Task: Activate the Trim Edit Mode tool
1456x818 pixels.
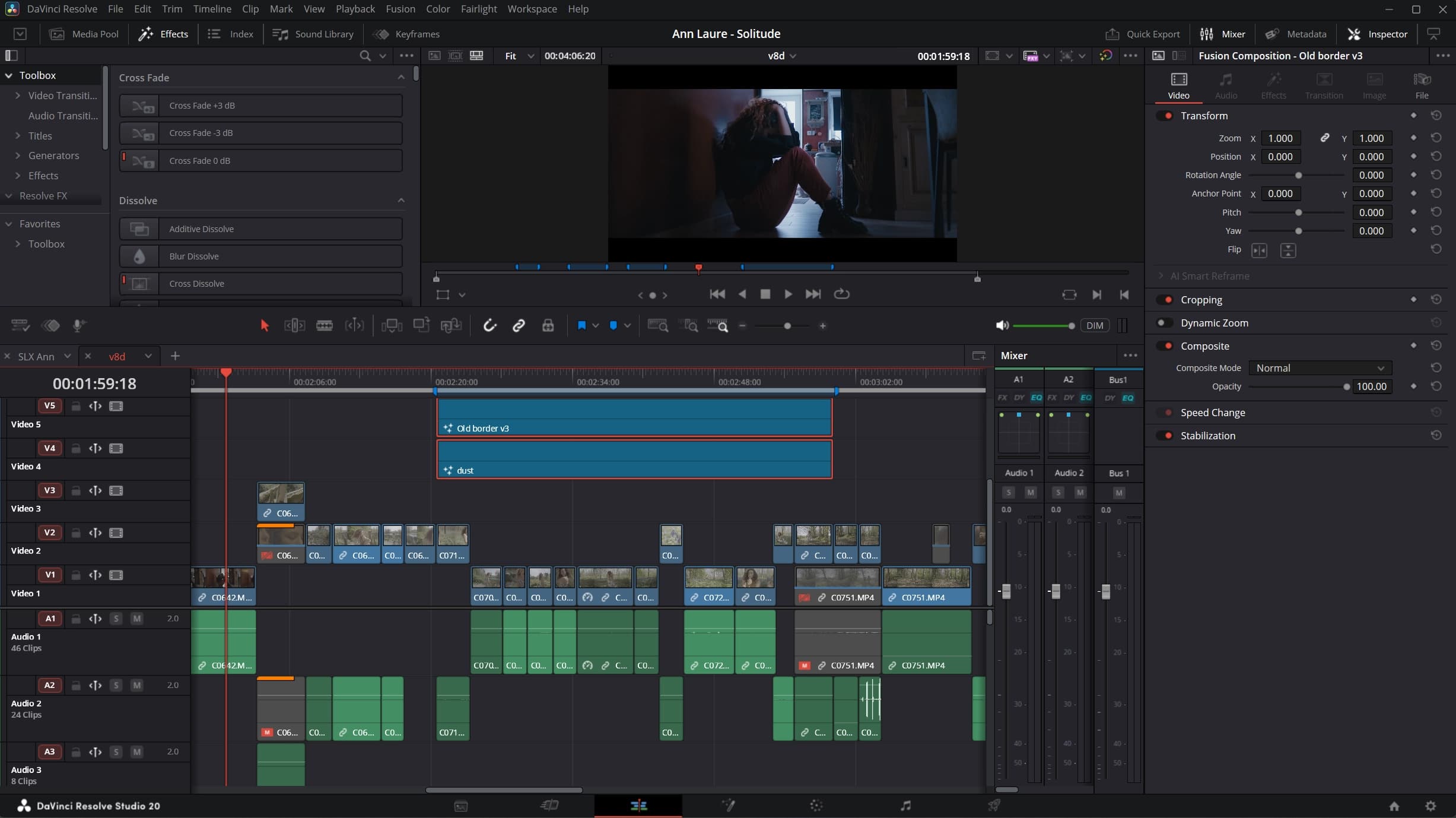Action: [x=294, y=325]
